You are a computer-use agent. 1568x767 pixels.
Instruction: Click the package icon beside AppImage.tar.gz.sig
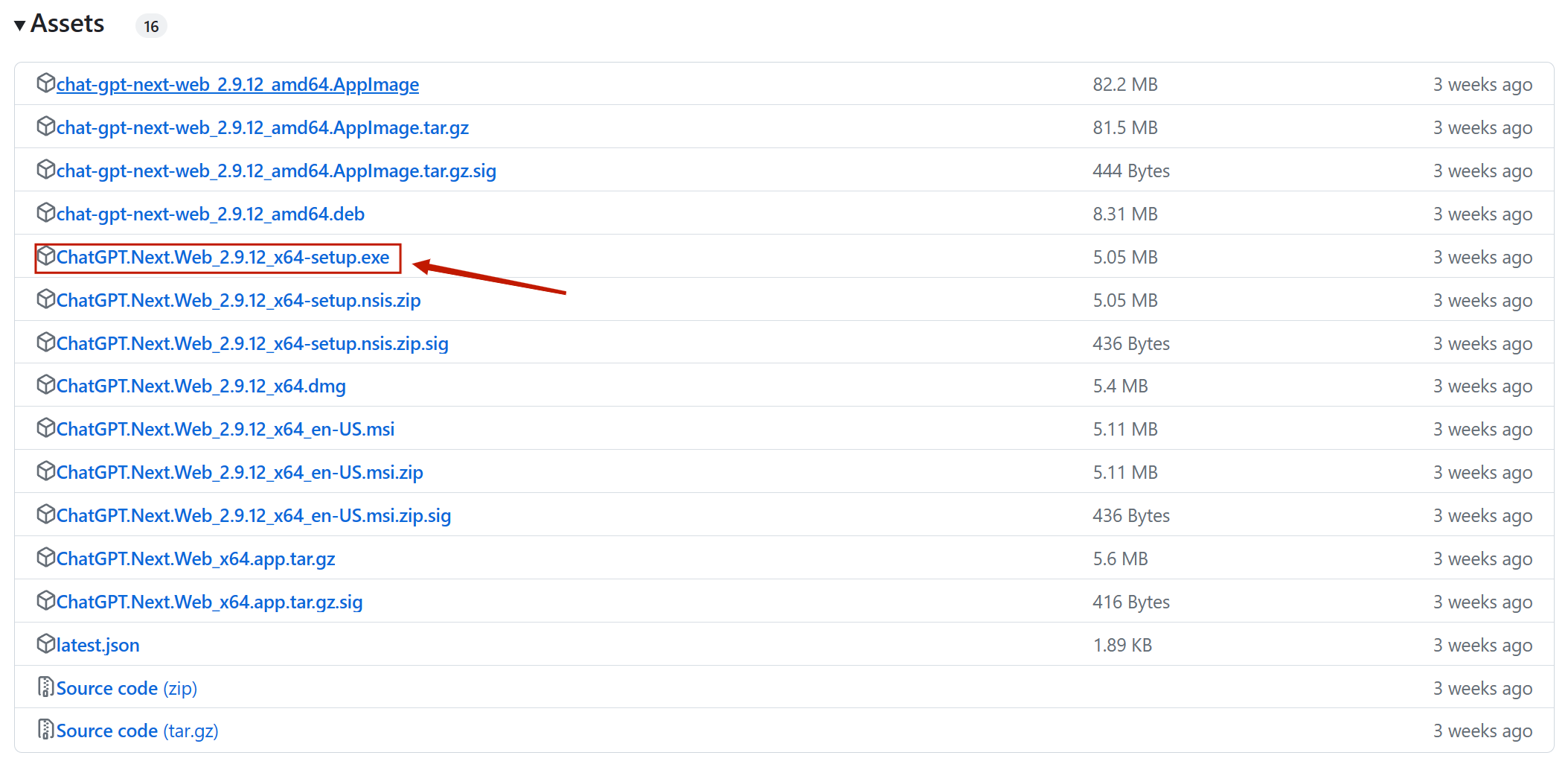point(46,169)
